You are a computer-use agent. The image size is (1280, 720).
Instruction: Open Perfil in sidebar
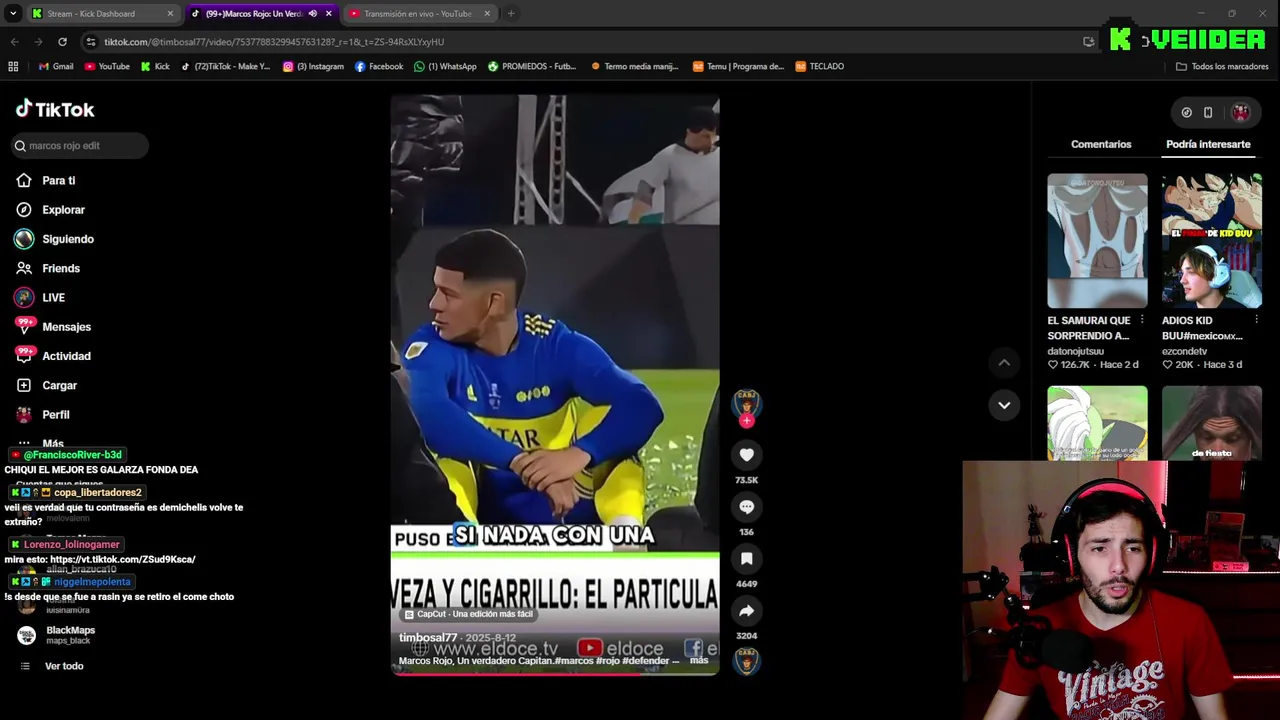pyautogui.click(x=55, y=415)
